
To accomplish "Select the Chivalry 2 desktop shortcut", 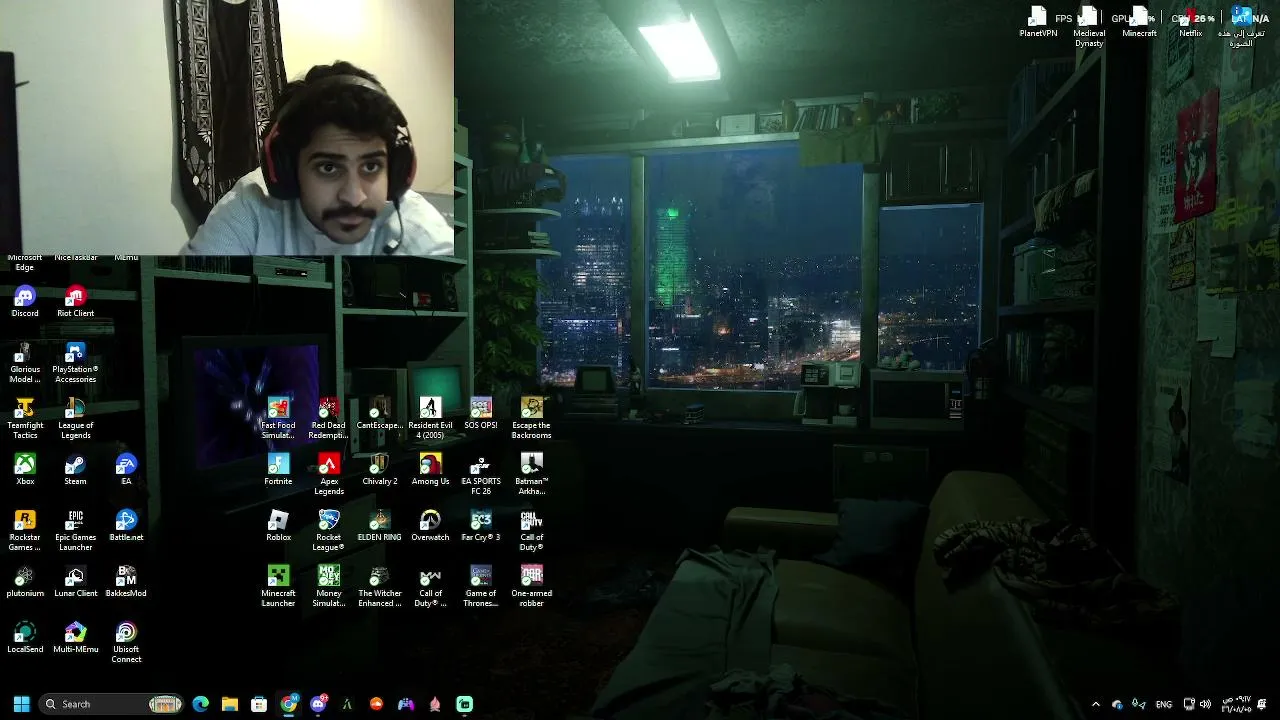I will (379, 469).
